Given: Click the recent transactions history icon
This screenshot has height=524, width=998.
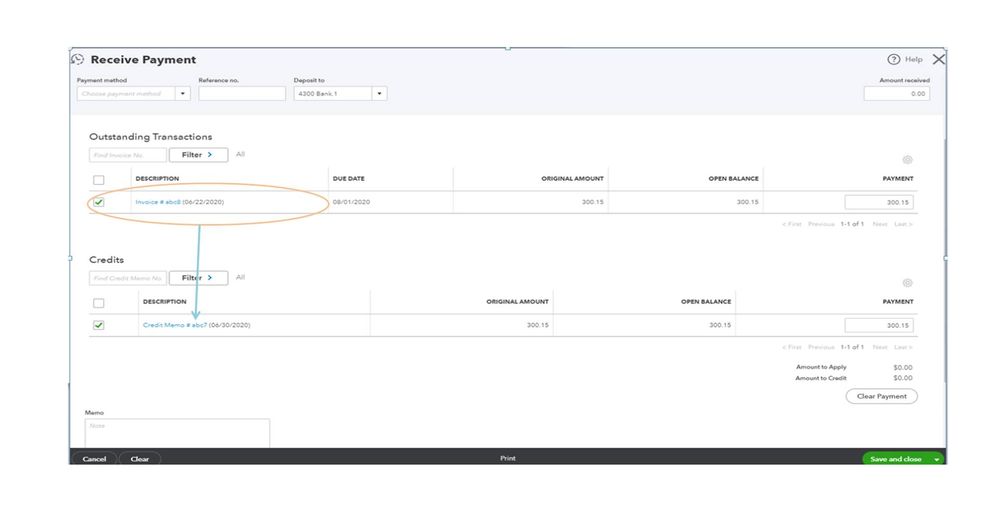Looking at the screenshot, I should (77, 59).
